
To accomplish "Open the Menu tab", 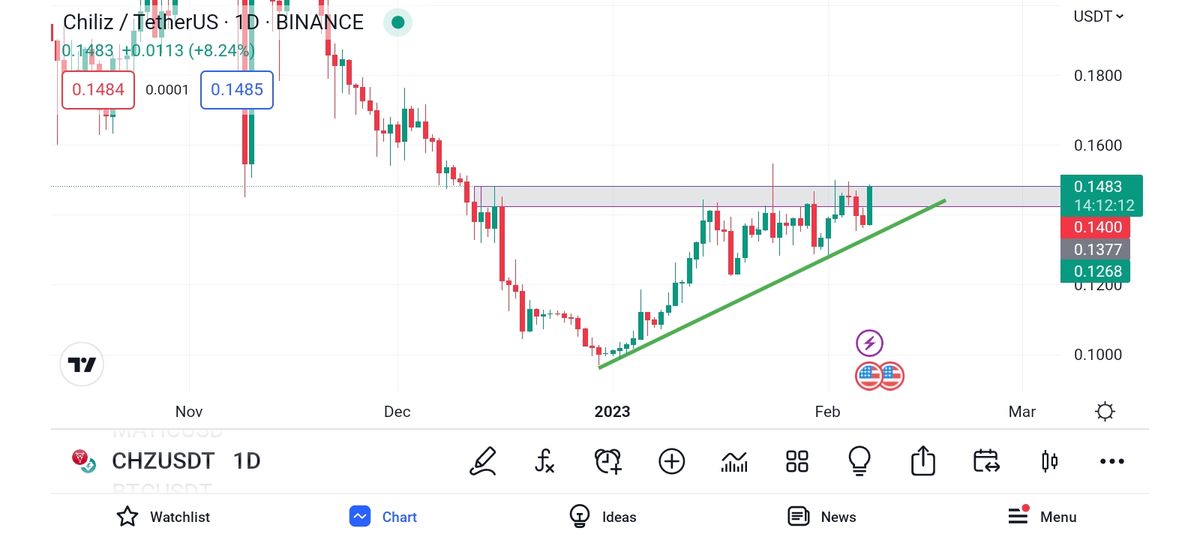I will tap(1042, 517).
